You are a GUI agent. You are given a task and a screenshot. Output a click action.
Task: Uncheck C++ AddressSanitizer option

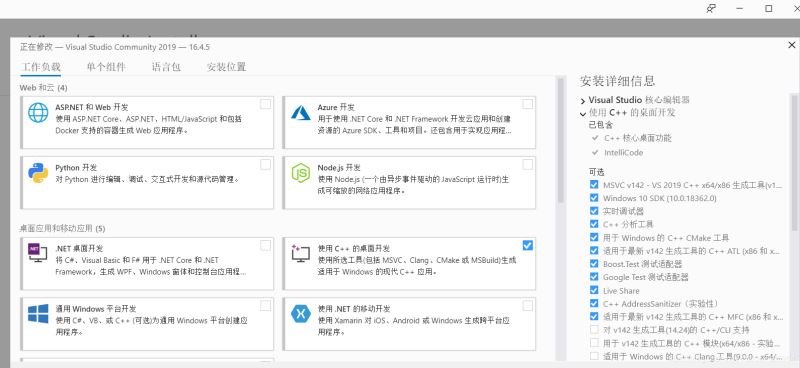pos(594,303)
